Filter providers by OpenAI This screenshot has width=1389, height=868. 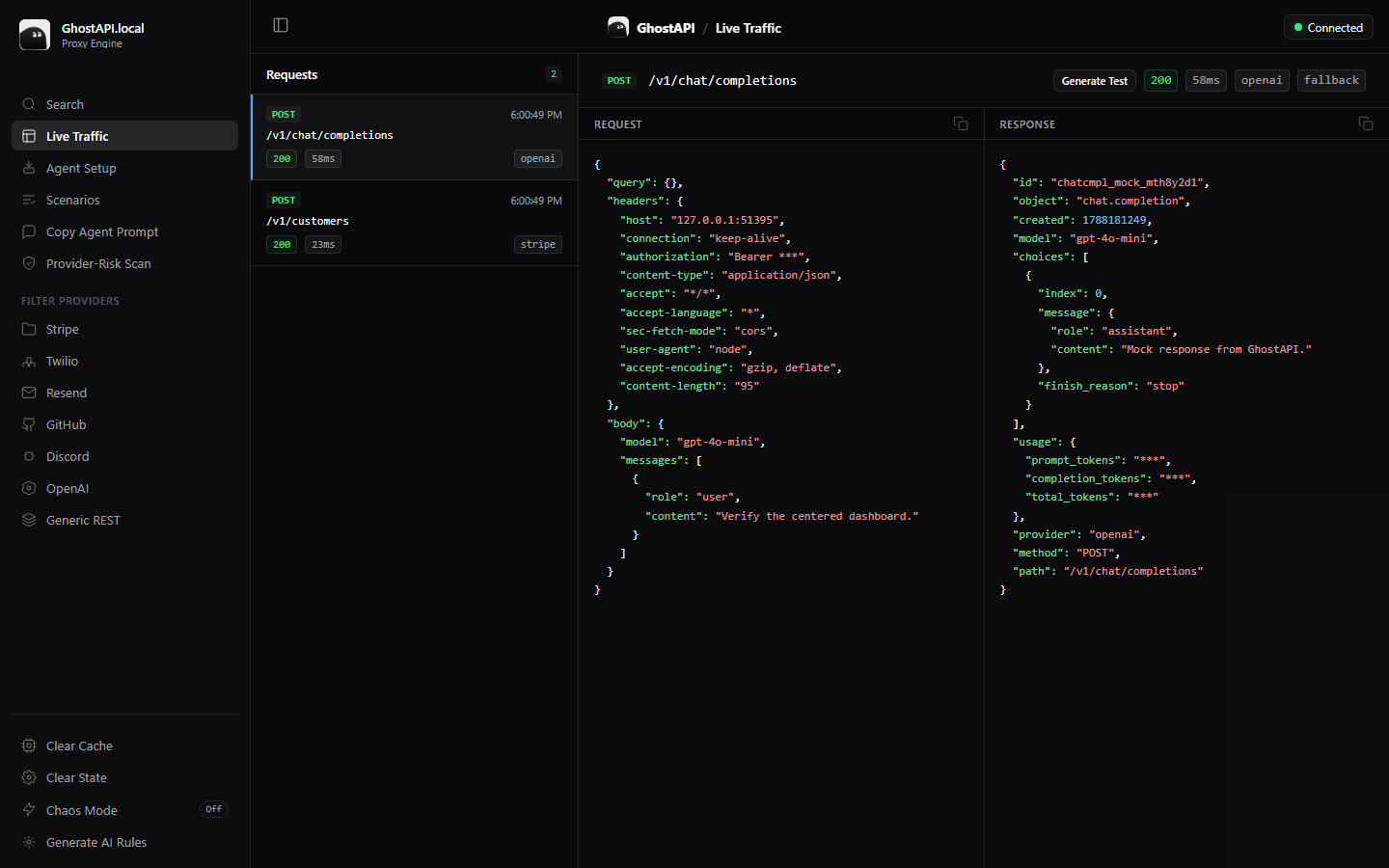(124, 488)
